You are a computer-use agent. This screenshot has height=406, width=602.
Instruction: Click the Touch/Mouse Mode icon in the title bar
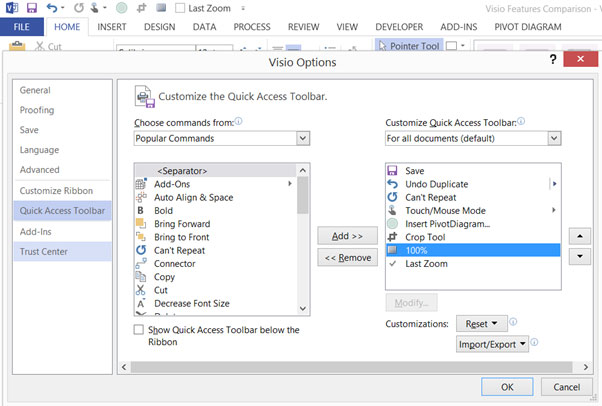tap(94, 8)
